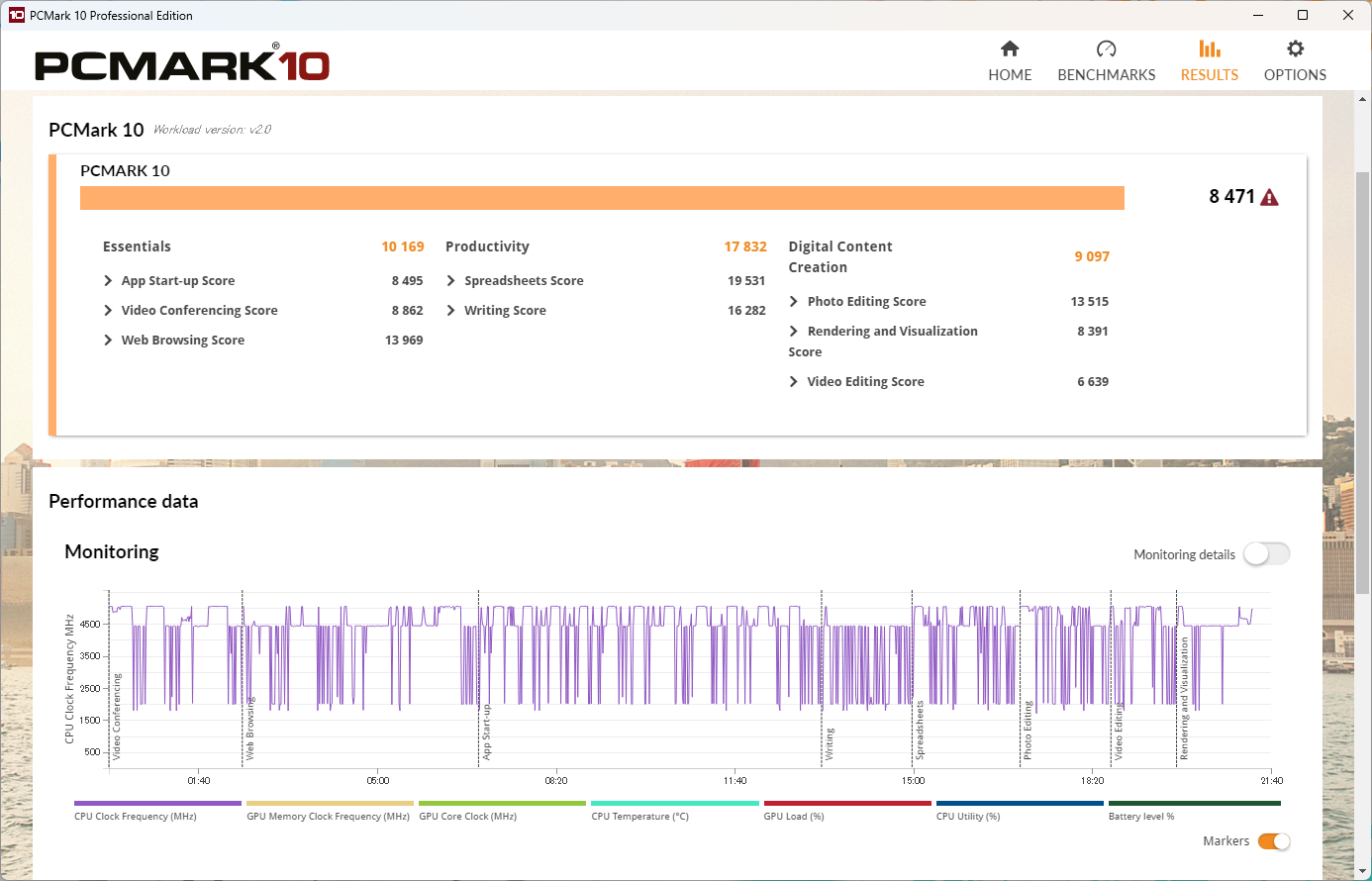Click the Rendering and Visualization chart marker

(1184, 699)
